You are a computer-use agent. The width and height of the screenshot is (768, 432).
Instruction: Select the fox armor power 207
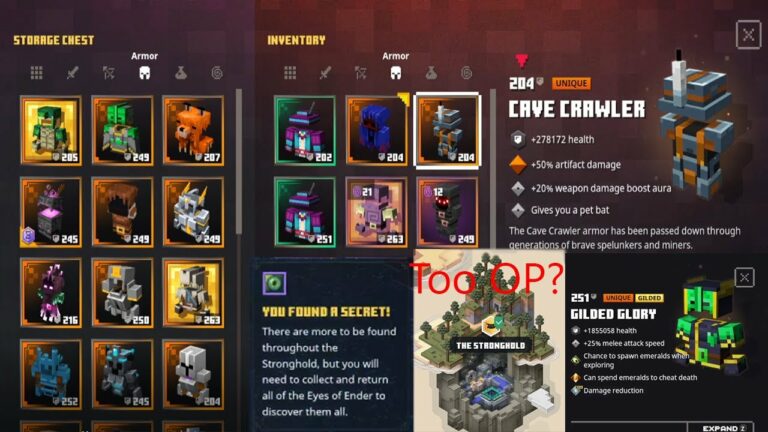[x=193, y=130]
